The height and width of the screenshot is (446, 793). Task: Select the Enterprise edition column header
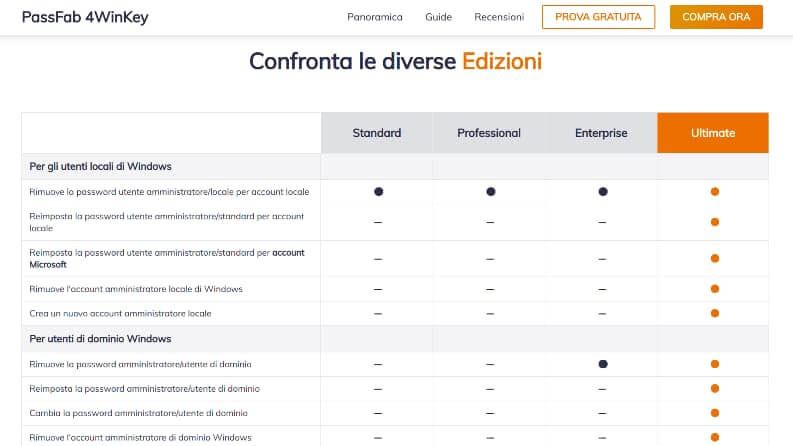pyautogui.click(x=601, y=133)
